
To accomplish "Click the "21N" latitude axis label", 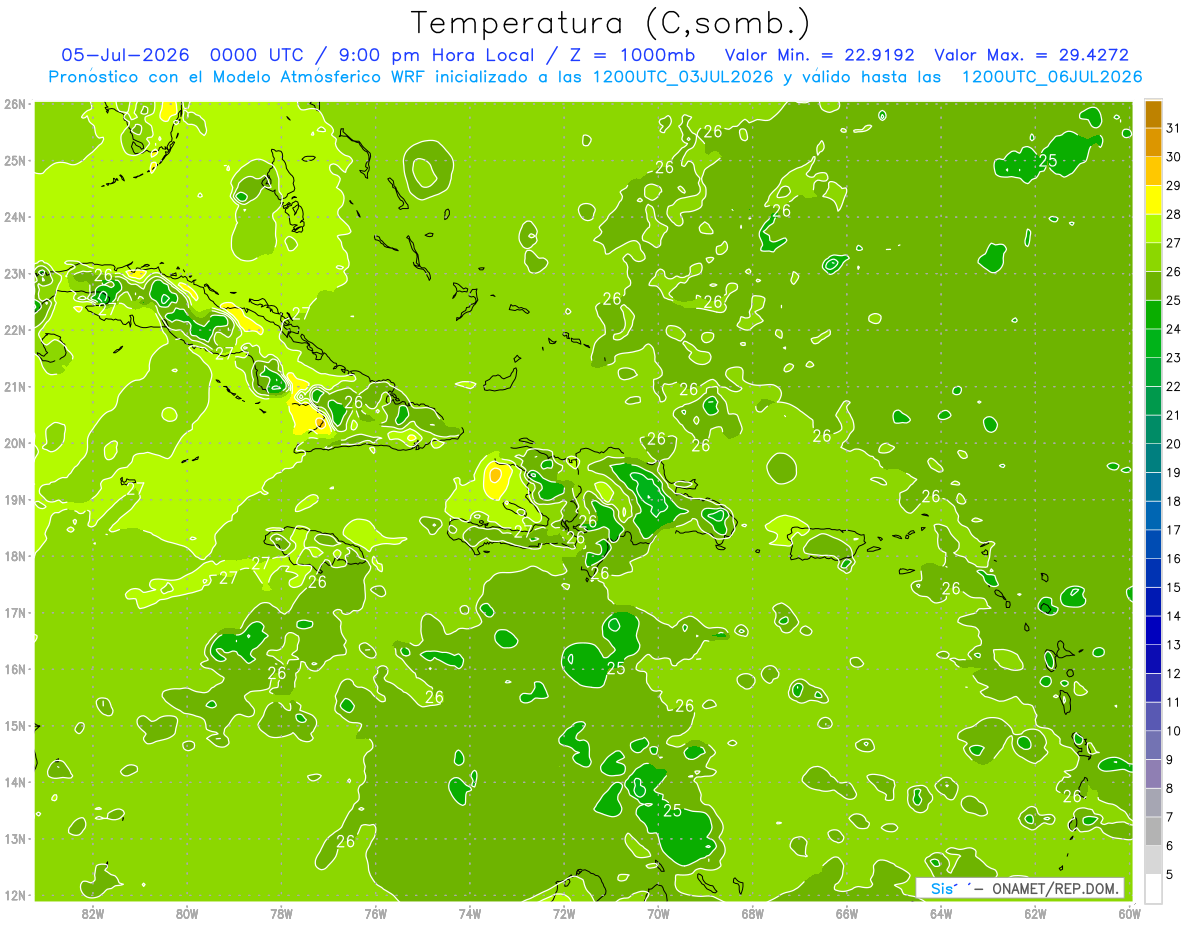I will tap(15, 386).
